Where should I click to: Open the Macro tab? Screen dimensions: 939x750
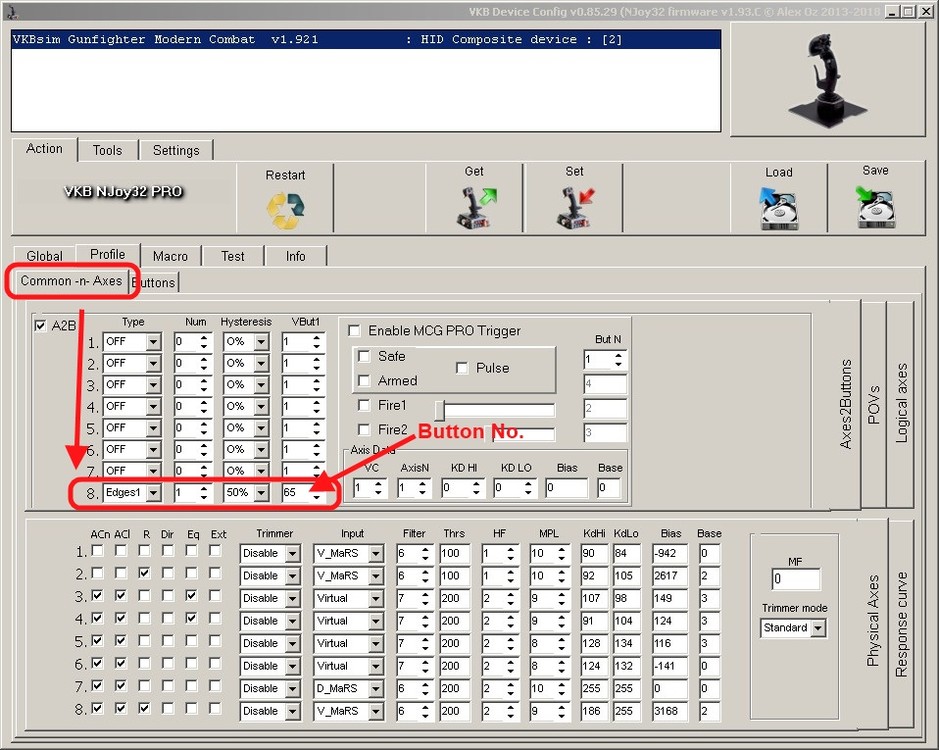click(x=170, y=256)
